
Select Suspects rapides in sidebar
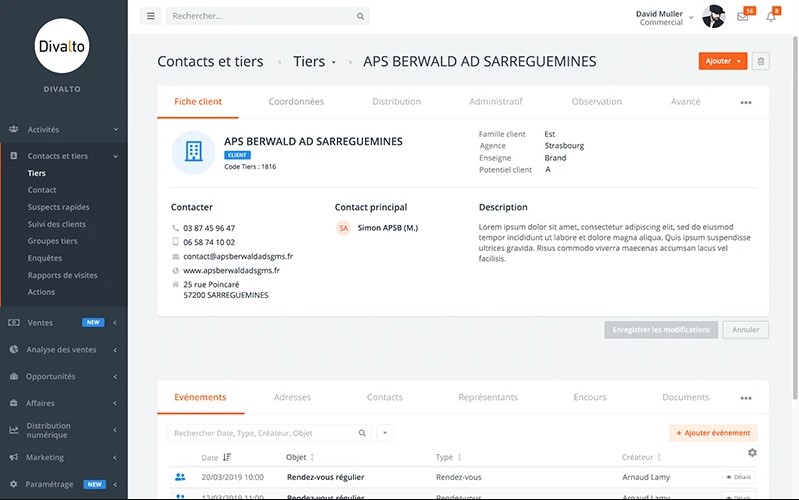pos(58,207)
